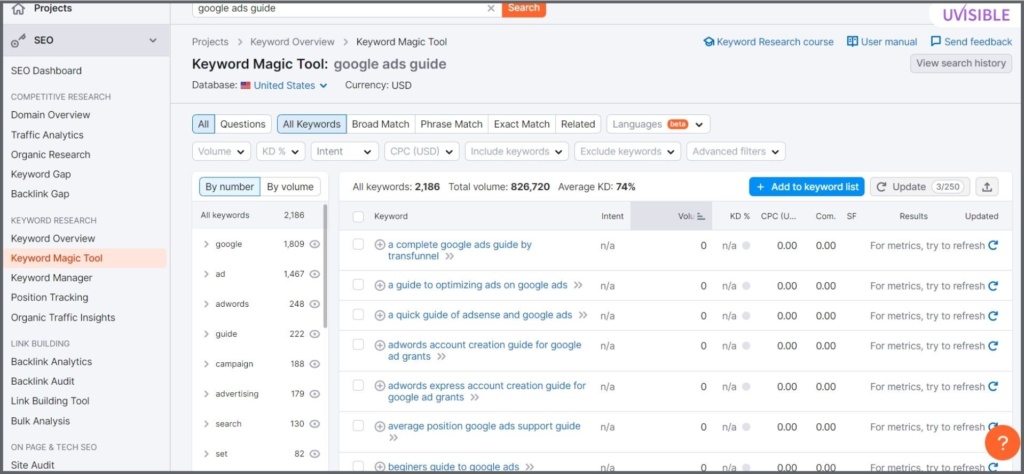Screen dimensions: 1024x474
Task: Open Position Tracking in sidebar
Action: click(x=50, y=298)
